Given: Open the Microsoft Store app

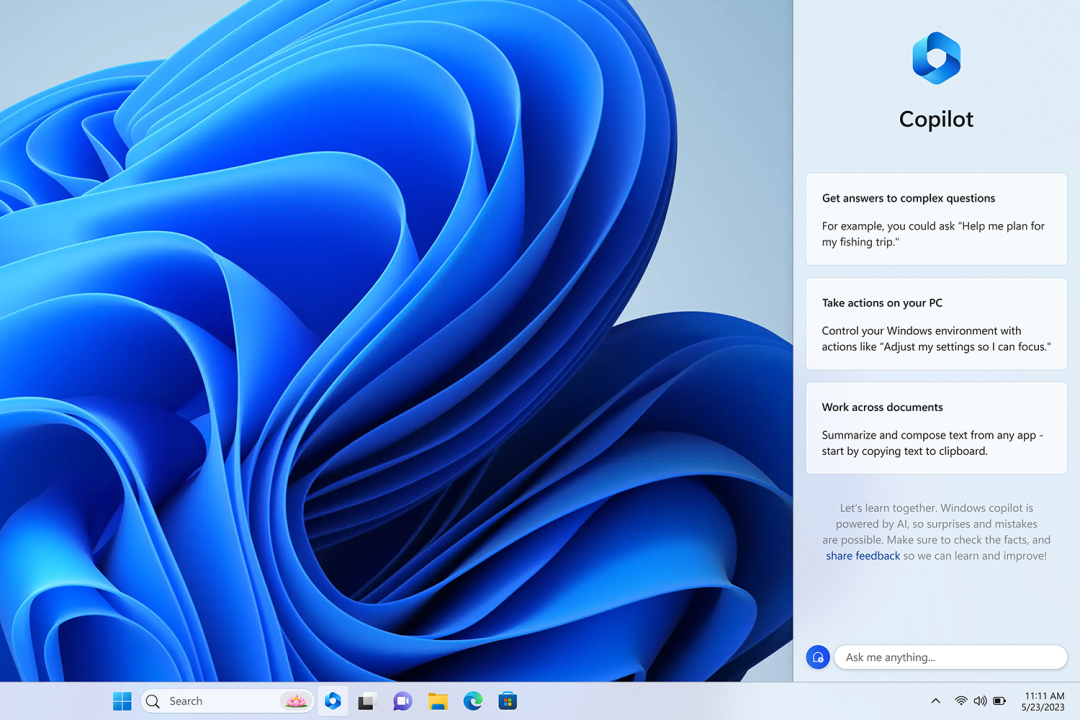Looking at the screenshot, I should [508, 701].
